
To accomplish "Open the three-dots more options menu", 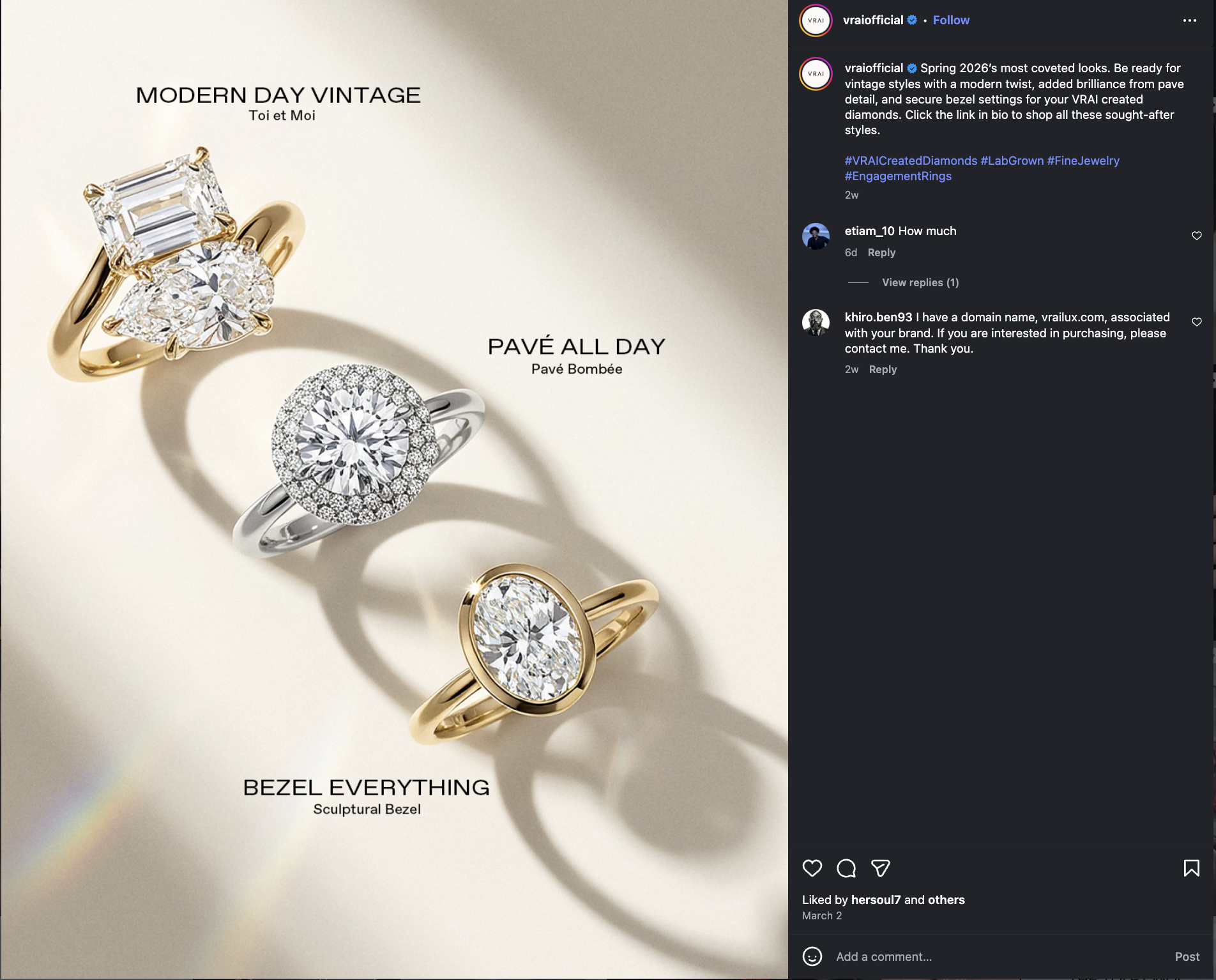I will [1189, 20].
